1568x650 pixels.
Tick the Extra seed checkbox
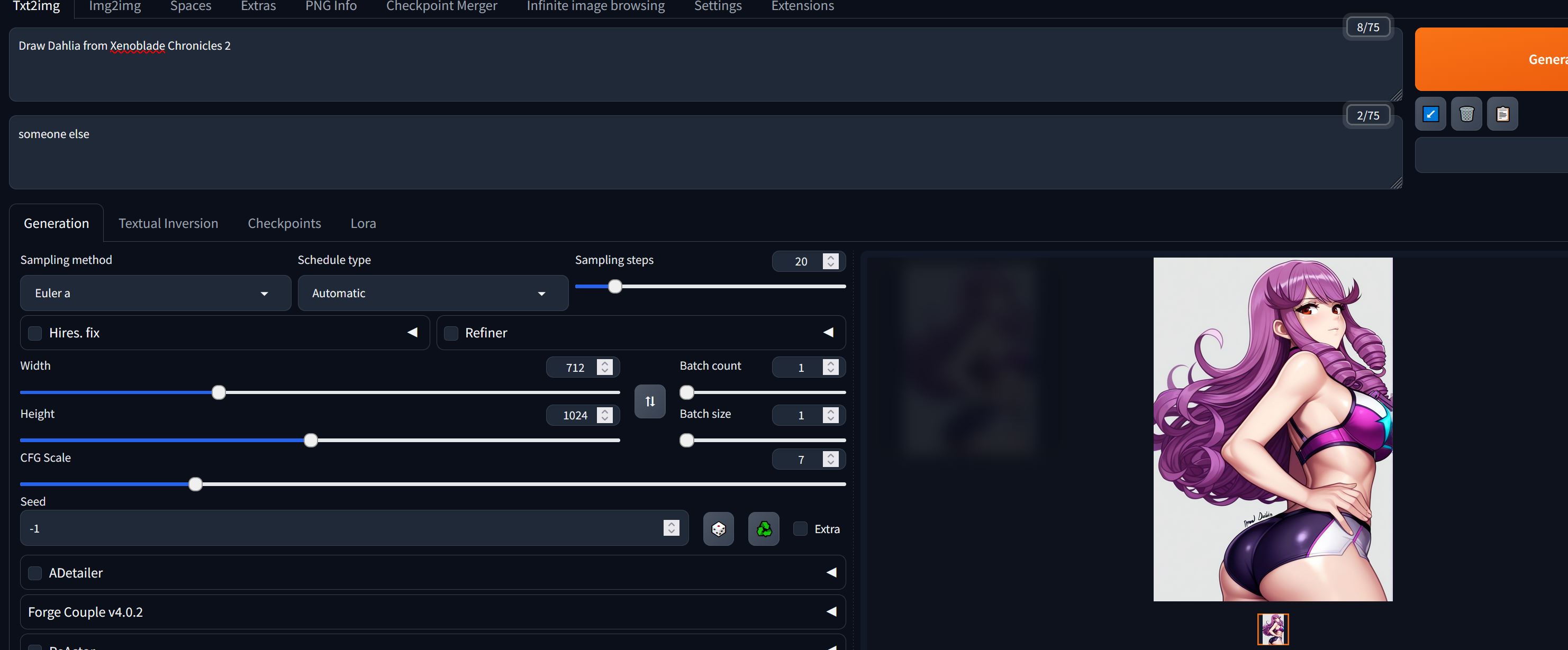pos(801,528)
